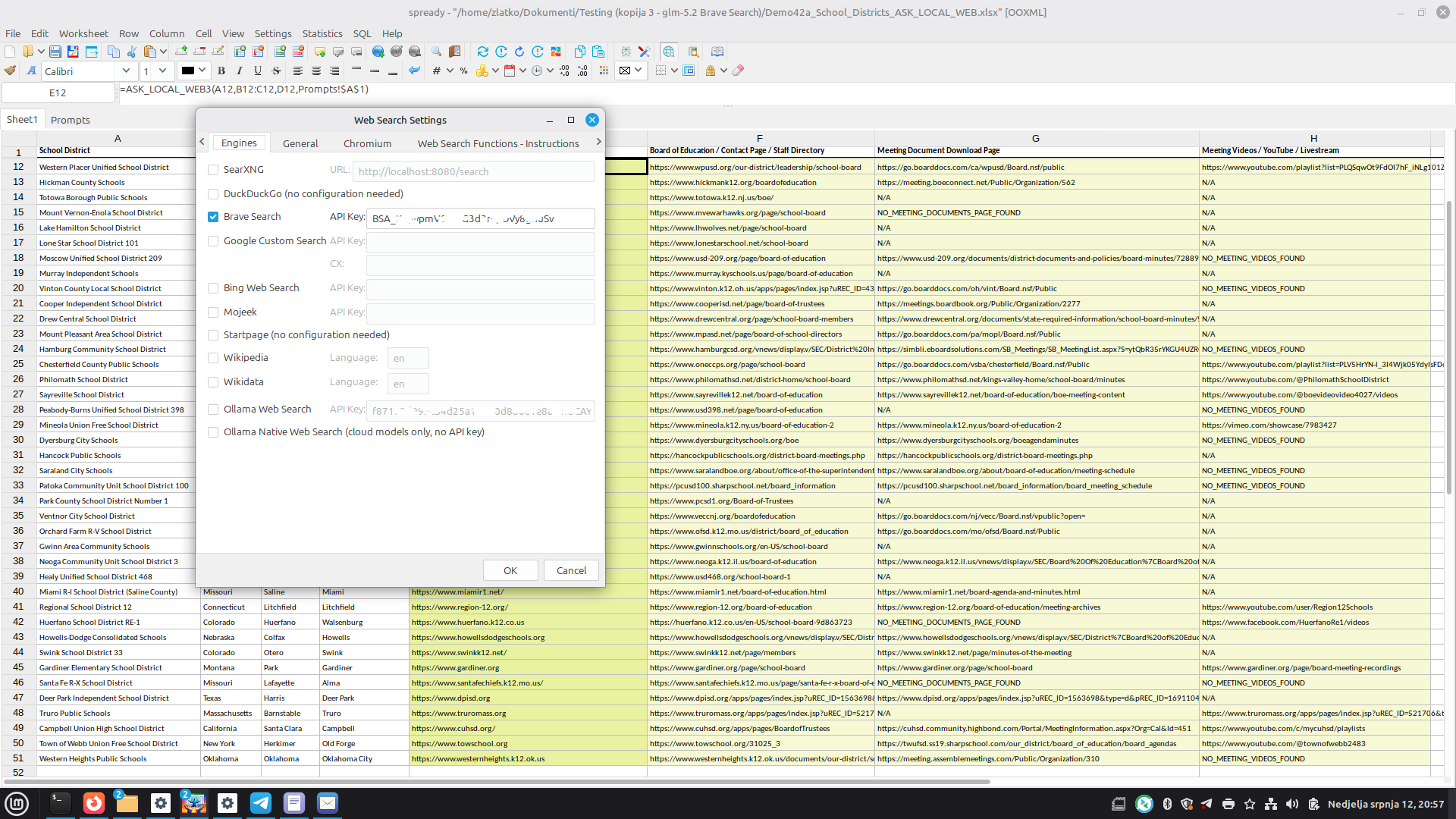This screenshot has width=1456, height=819.
Task: Expand the currency format dropdown arrow
Action: click(x=495, y=71)
